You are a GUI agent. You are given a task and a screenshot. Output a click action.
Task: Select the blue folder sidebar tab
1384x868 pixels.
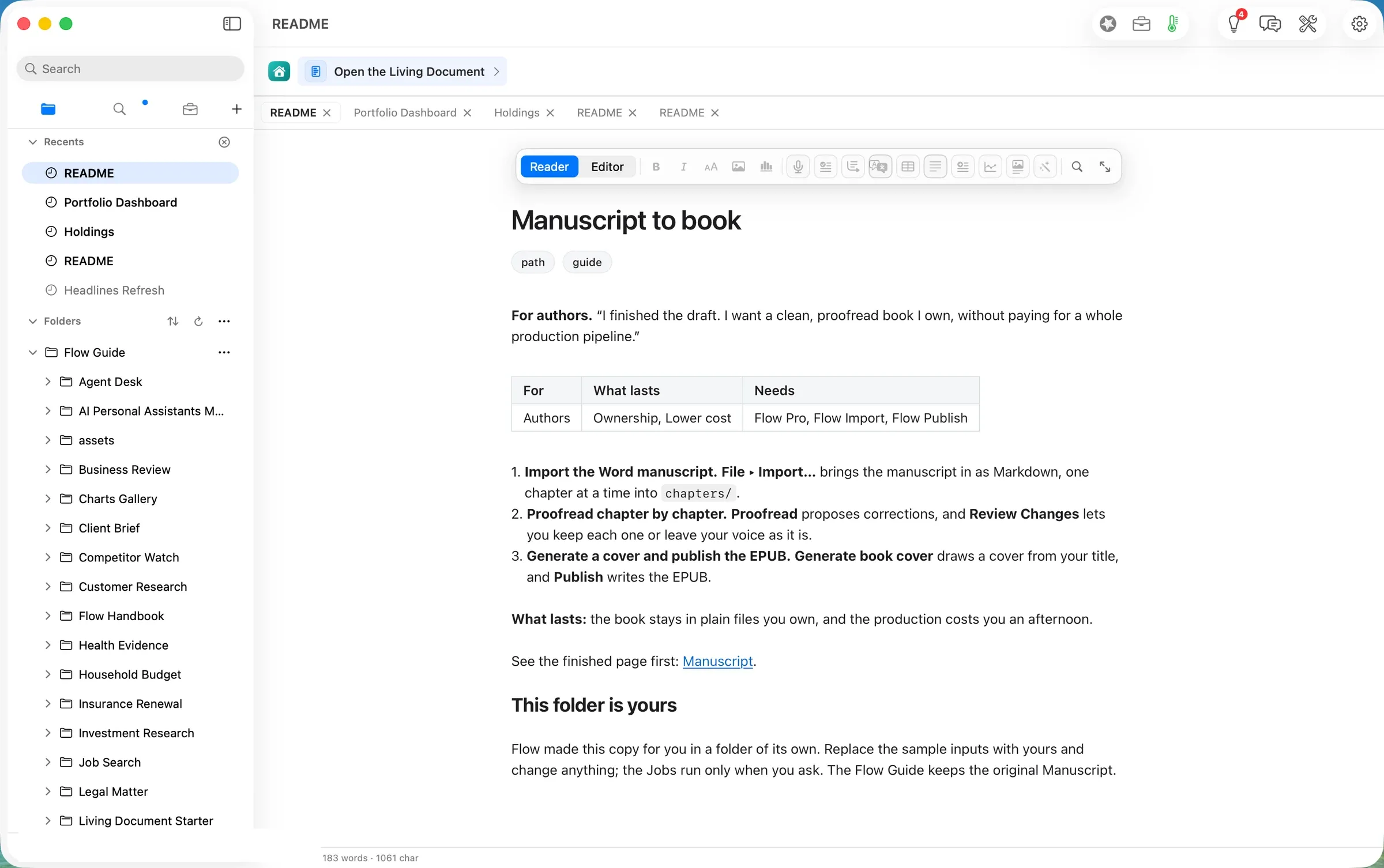[48, 109]
